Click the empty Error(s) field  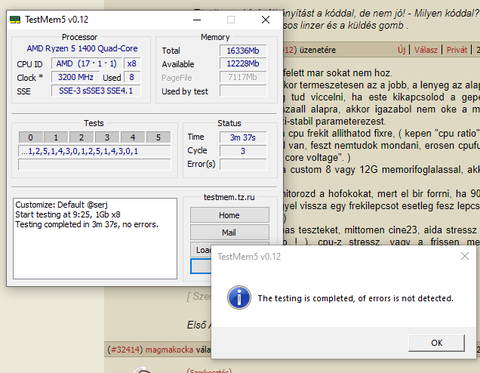243,164
